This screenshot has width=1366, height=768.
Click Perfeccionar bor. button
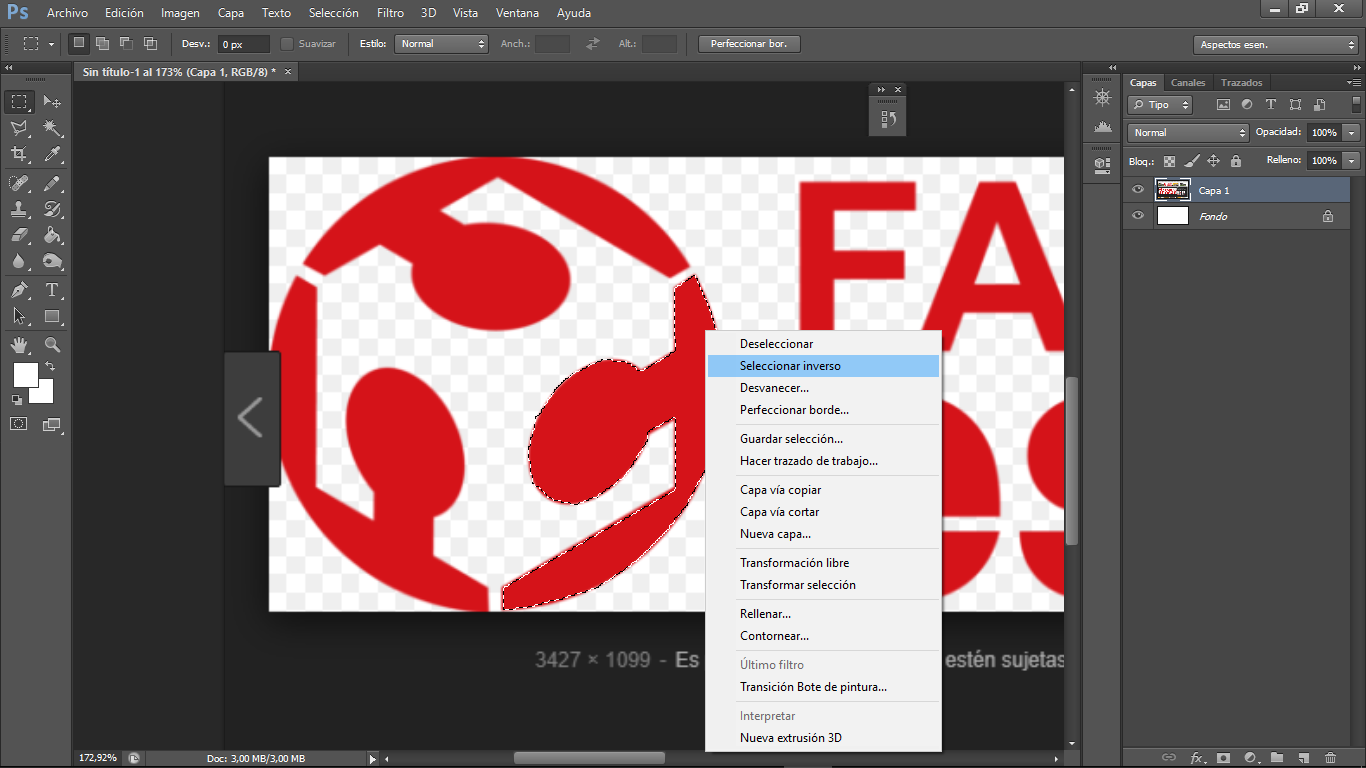(x=749, y=44)
